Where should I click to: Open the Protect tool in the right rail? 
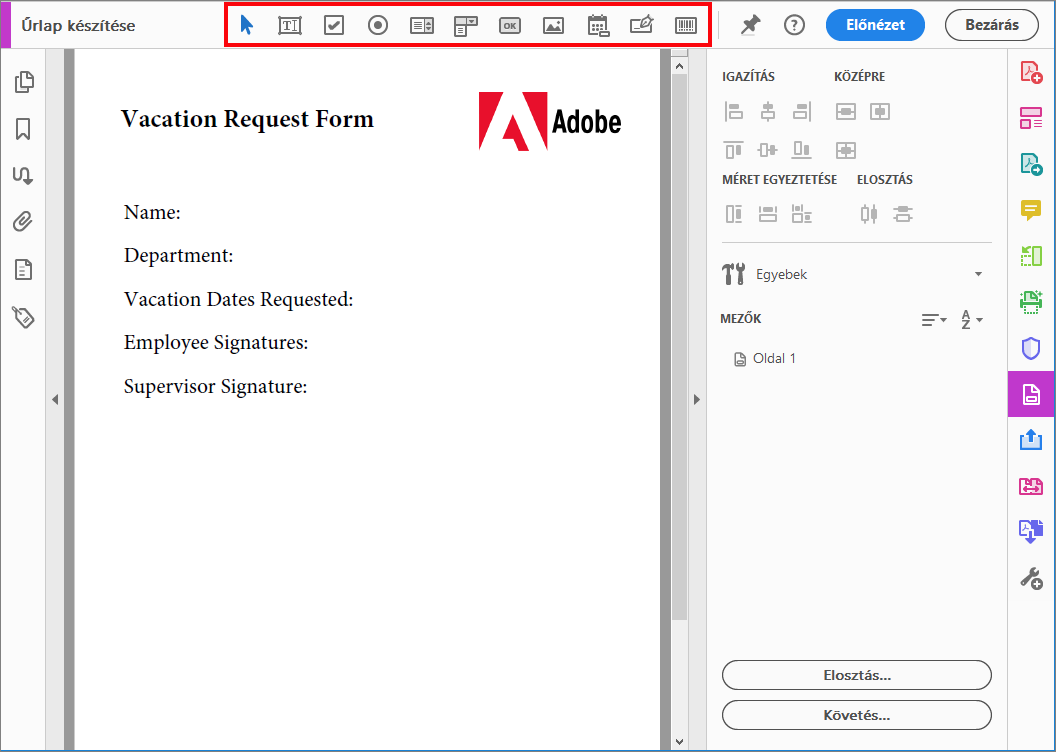coord(1031,348)
